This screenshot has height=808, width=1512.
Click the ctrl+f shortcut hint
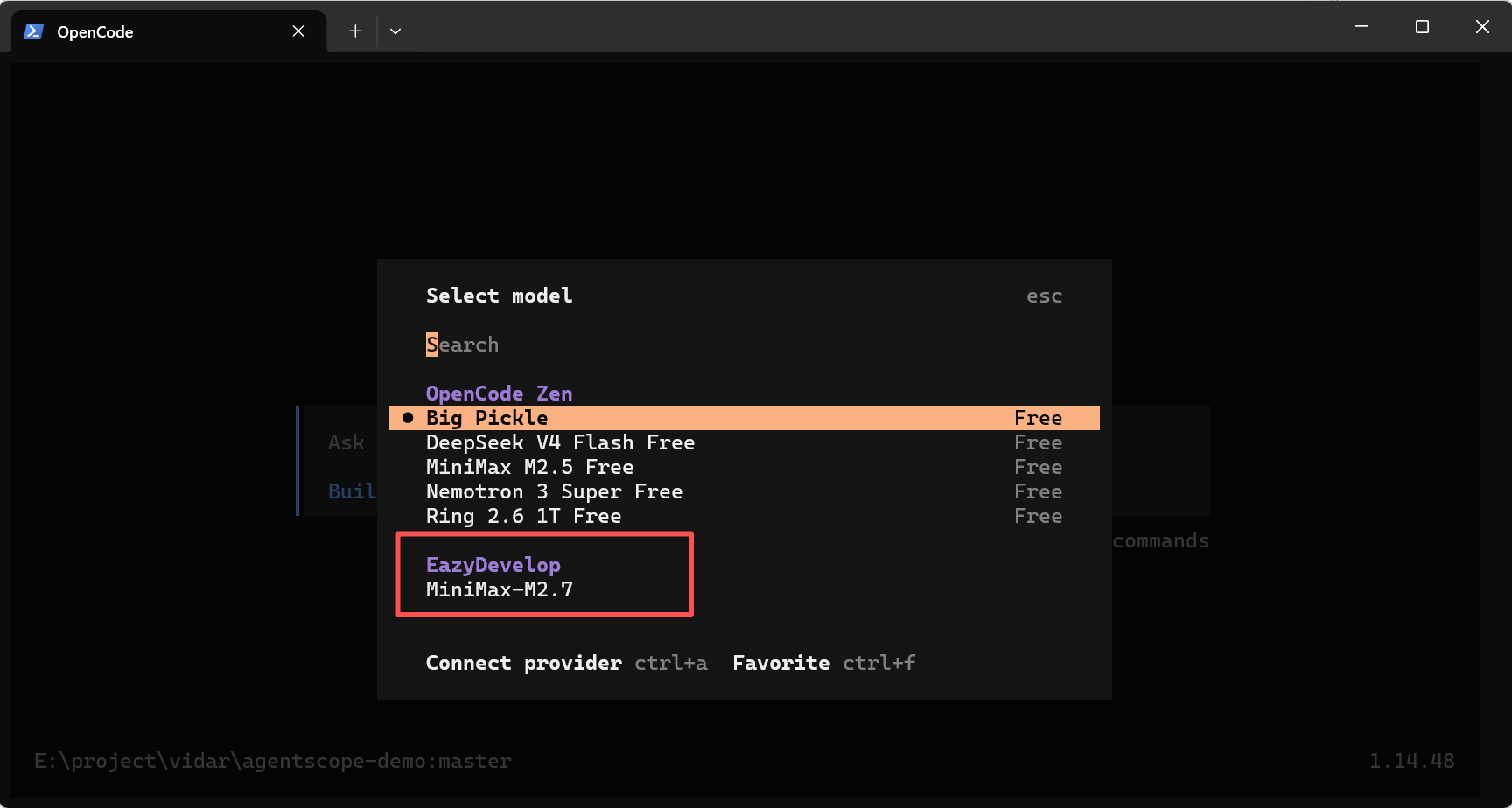click(879, 663)
